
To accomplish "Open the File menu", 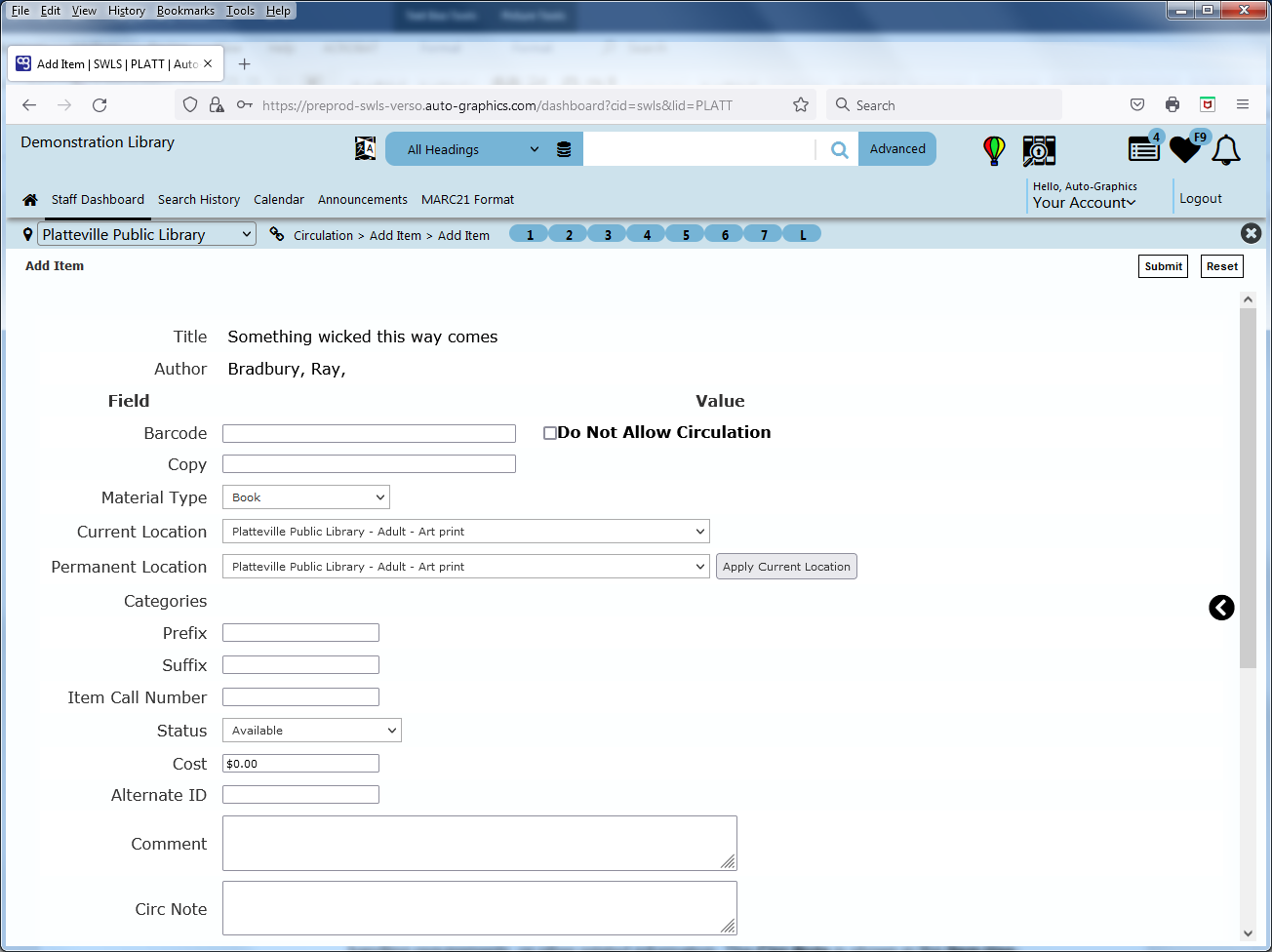I will pyautogui.click(x=20, y=11).
